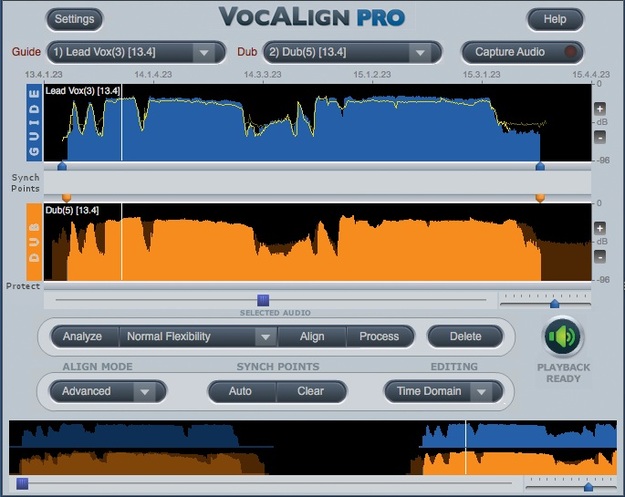This screenshot has height=497, width=625.
Task: Click the Dub waveform display
Action: 318,242
